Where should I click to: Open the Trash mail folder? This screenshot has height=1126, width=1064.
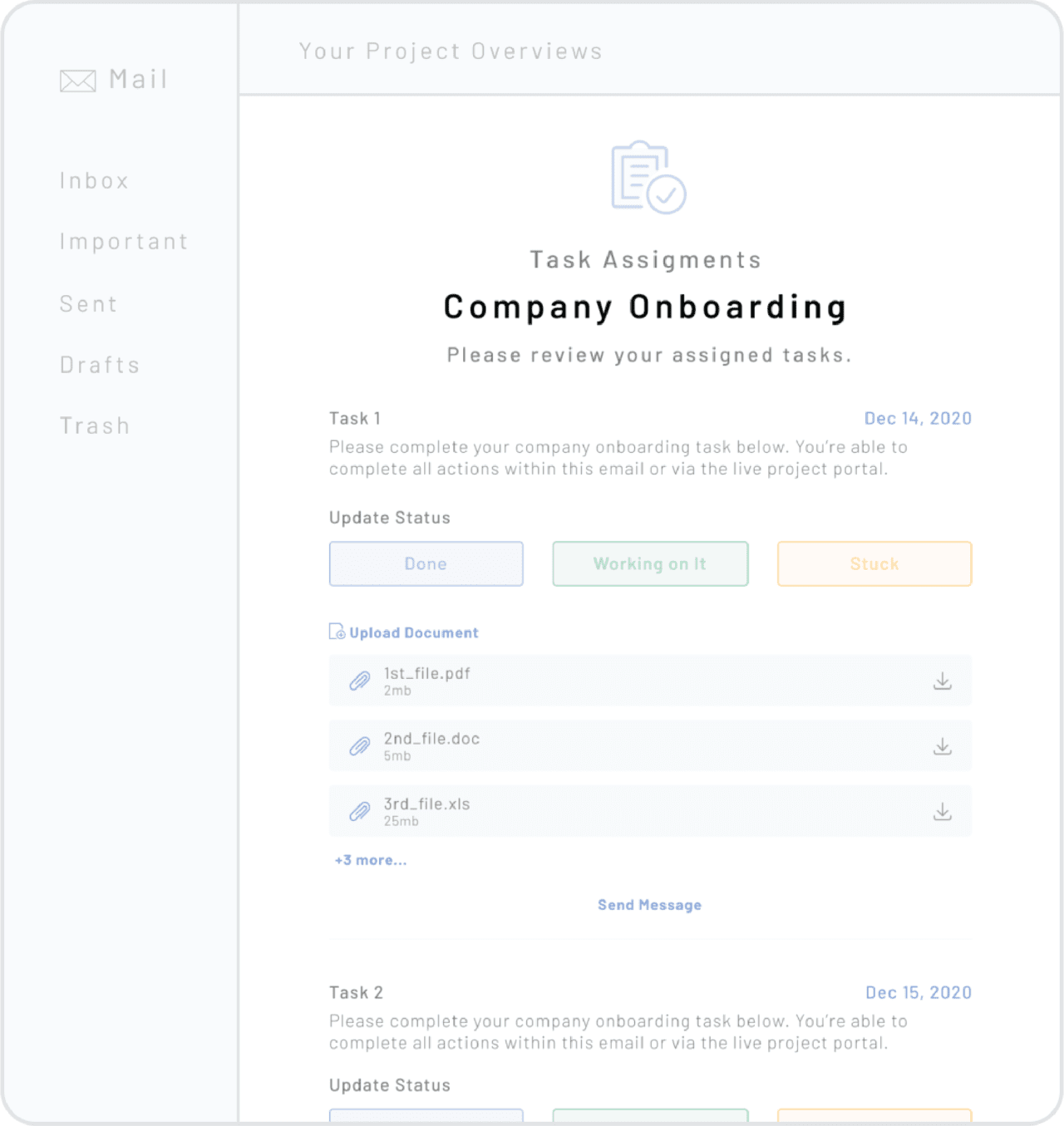(95, 425)
